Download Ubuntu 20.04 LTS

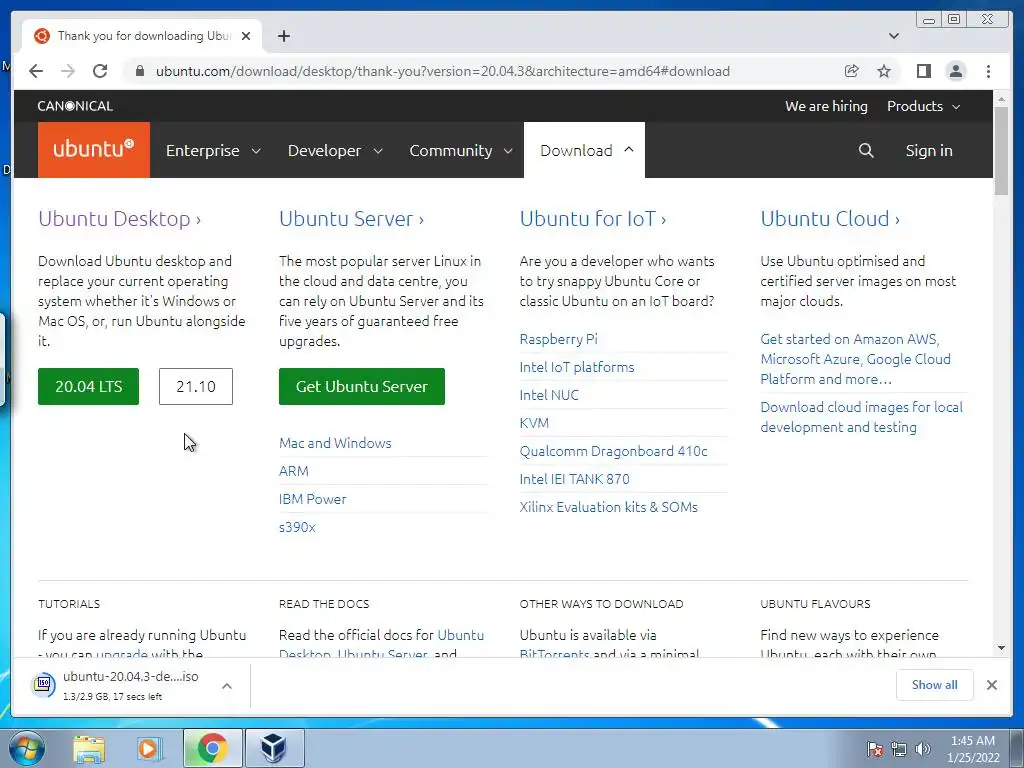click(x=88, y=386)
